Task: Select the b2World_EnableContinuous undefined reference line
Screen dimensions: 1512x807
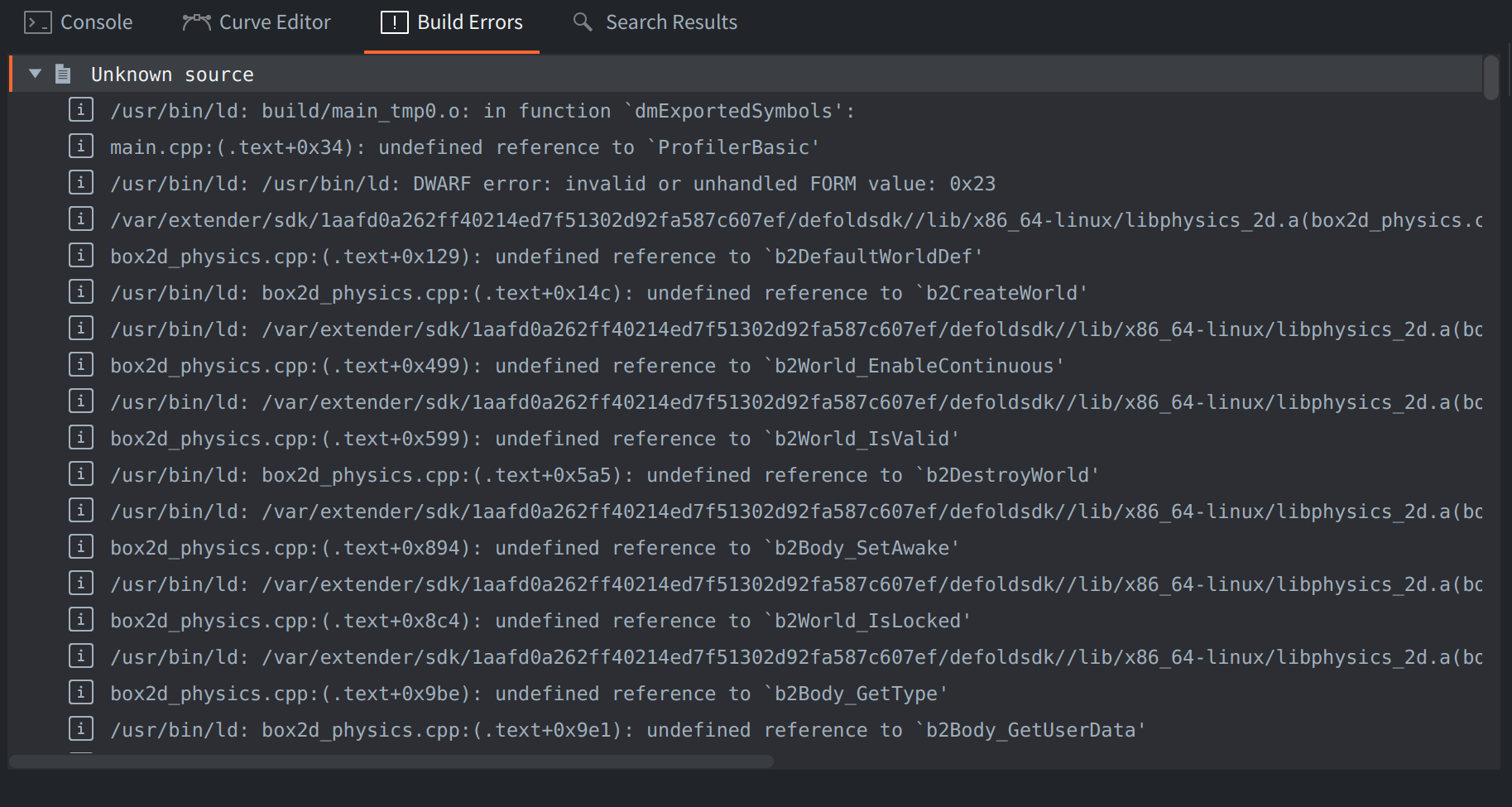Action: point(586,366)
